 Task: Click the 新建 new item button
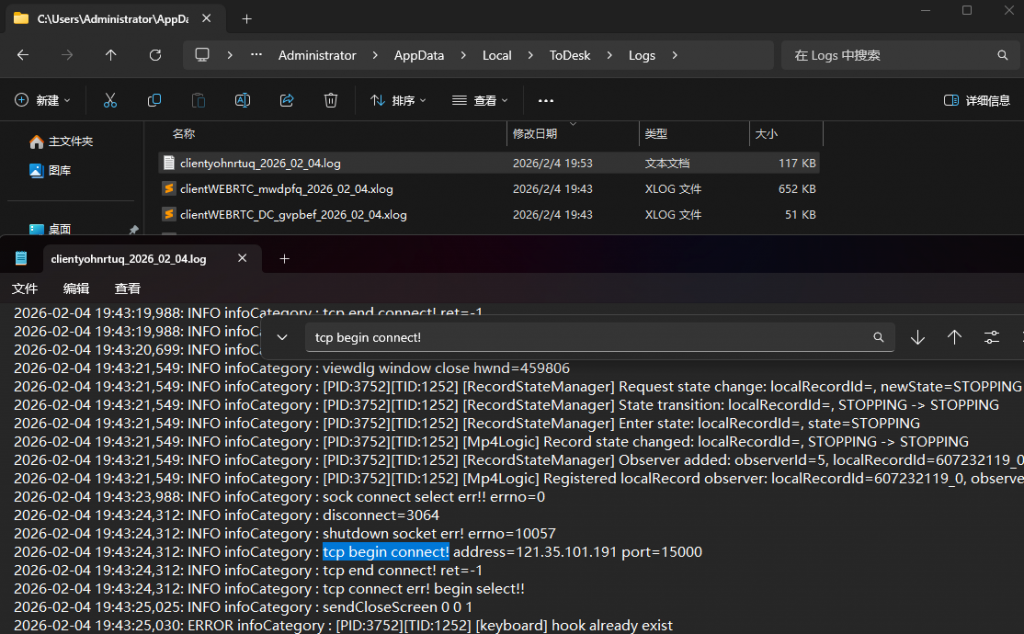point(43,100)
